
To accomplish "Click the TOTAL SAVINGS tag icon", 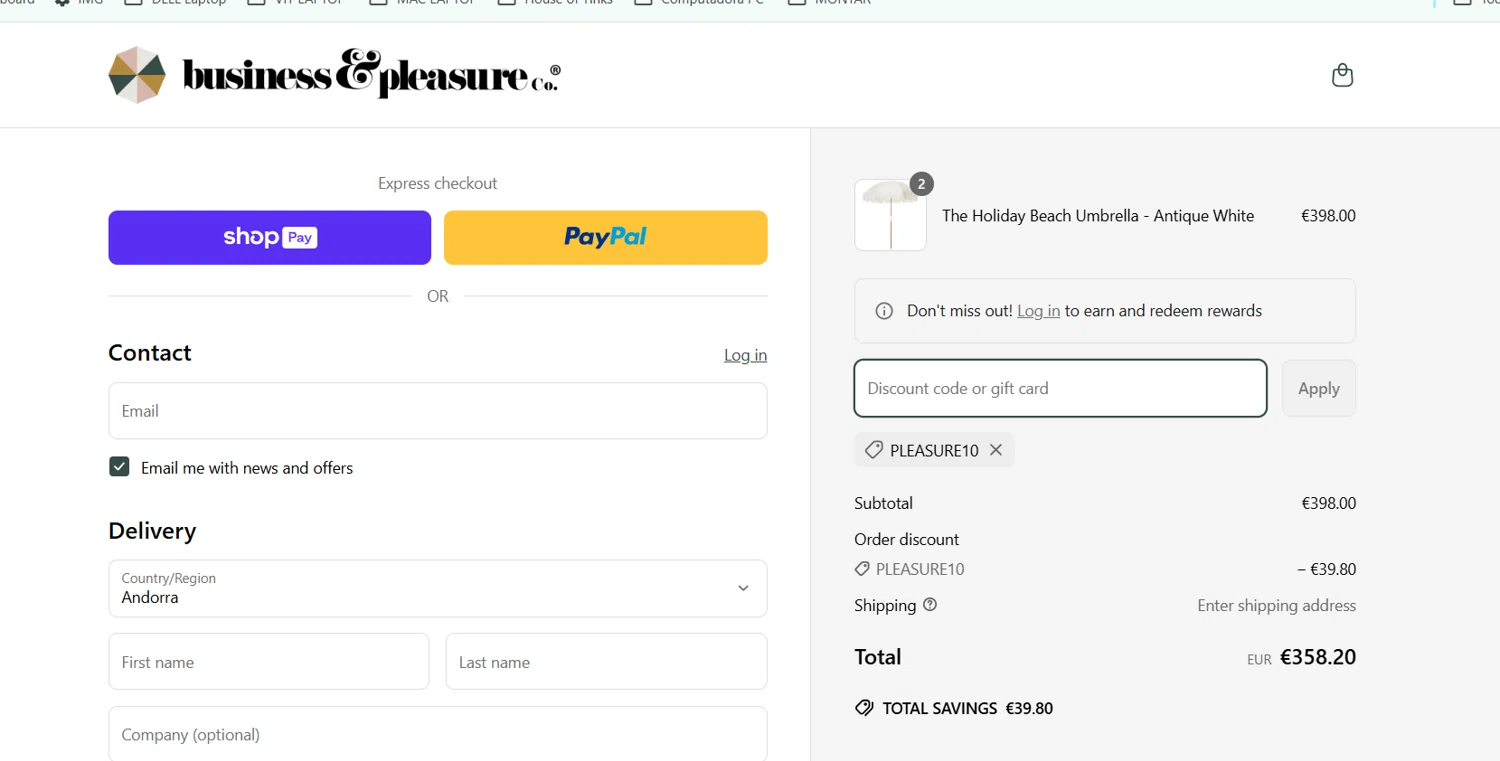I will click(864, 708).
